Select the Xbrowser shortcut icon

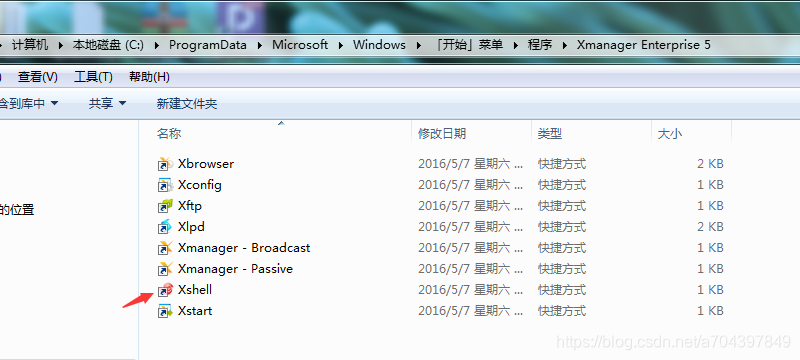[x=165, y=164]
